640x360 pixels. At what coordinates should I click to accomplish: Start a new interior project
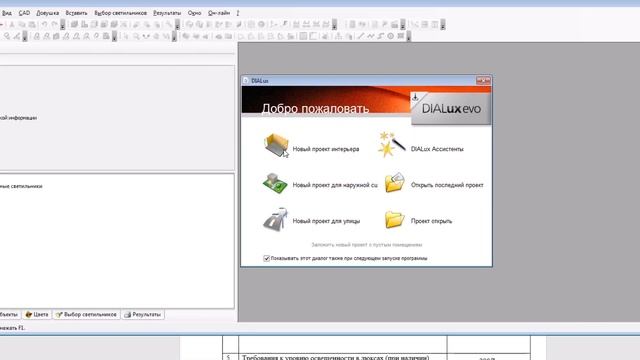pyautogui.click(x=312, y=147)
